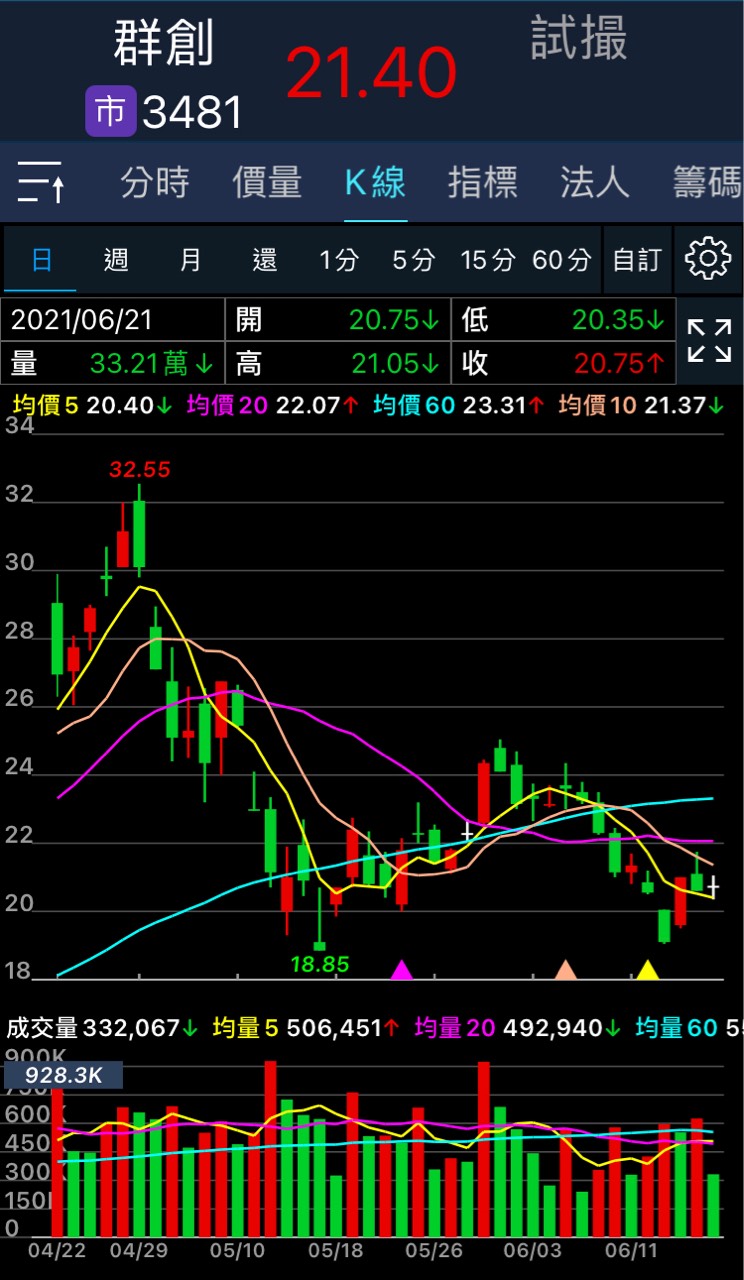
Task: Choose the 5分 interval
Action: (x=413, y=261)
